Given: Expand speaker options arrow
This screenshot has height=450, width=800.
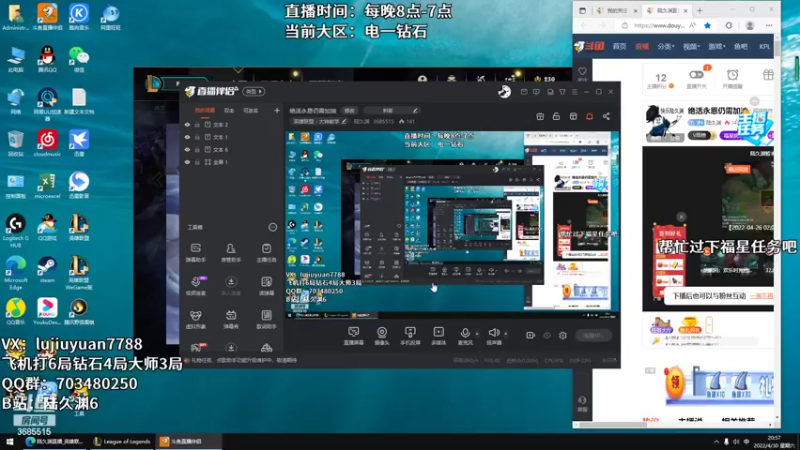Looking at the screenshot, I should [506, 334].
